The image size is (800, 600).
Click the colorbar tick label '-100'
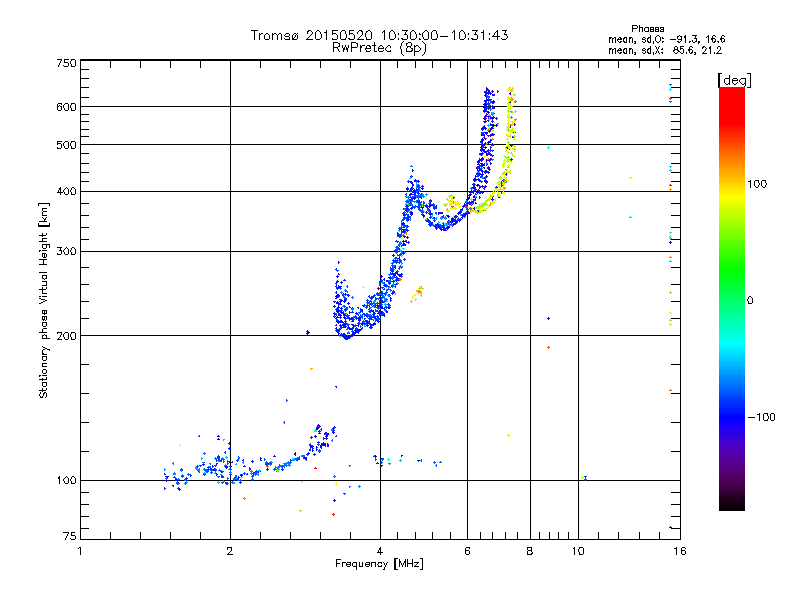click(x=761, y=417)
